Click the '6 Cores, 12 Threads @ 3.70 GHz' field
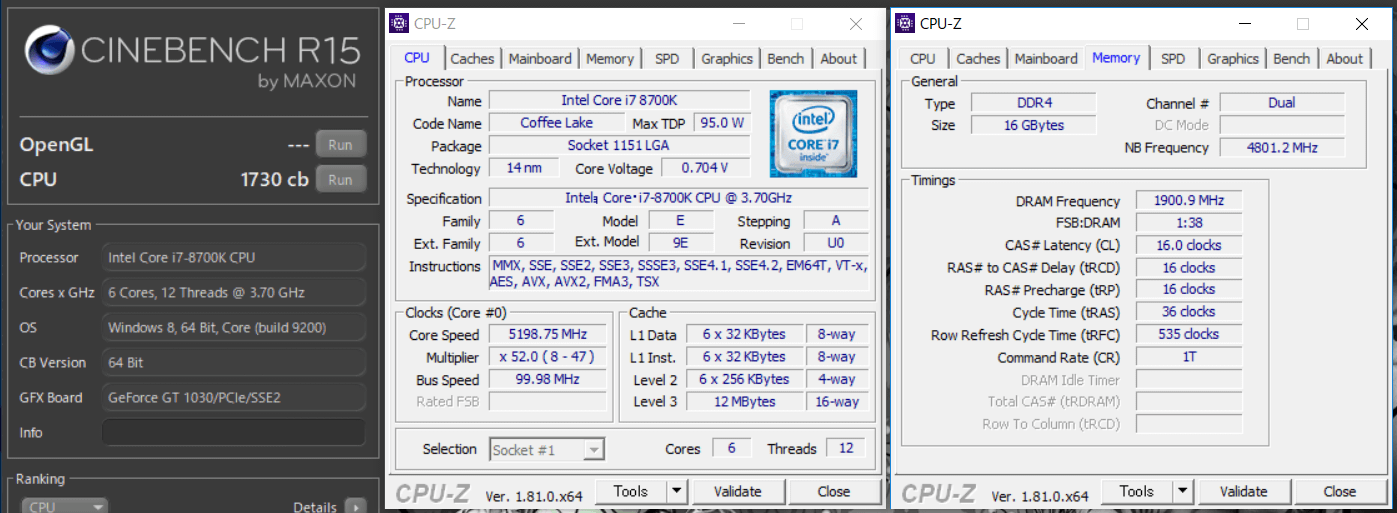The height and width of the screenshot is (513, 1397). tap(233, 293)
